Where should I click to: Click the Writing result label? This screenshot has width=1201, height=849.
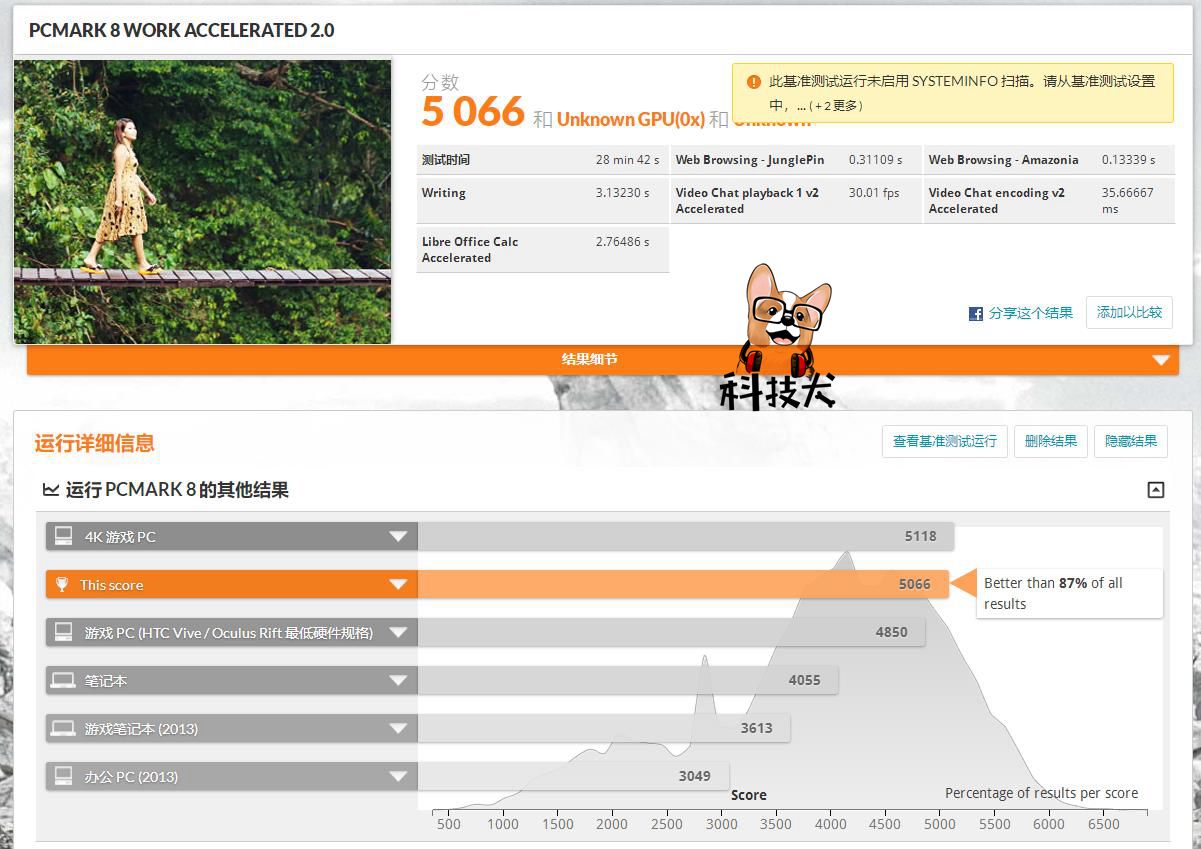point(444,193)
